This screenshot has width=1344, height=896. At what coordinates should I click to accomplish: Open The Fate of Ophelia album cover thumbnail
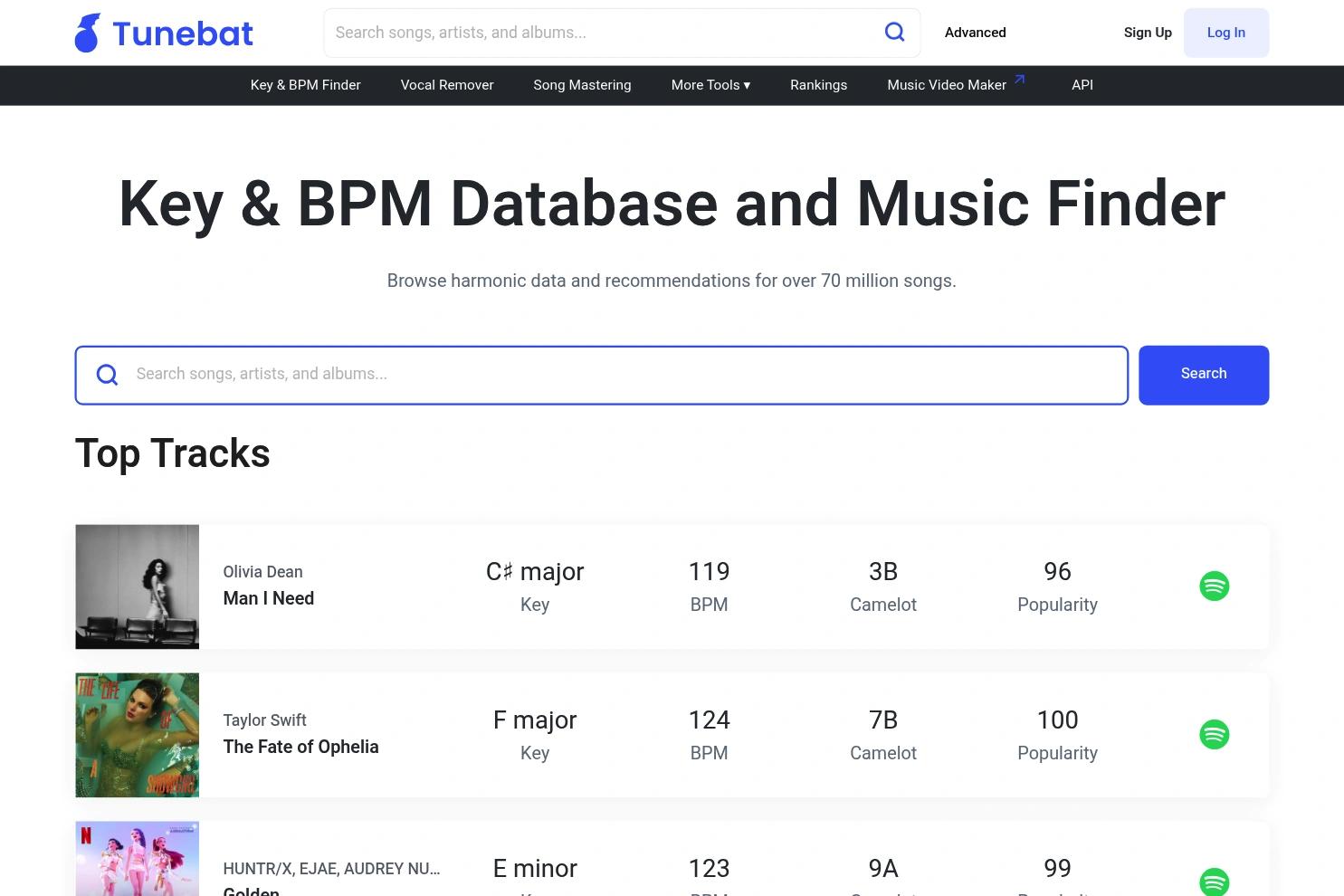(x=137, y=735)
